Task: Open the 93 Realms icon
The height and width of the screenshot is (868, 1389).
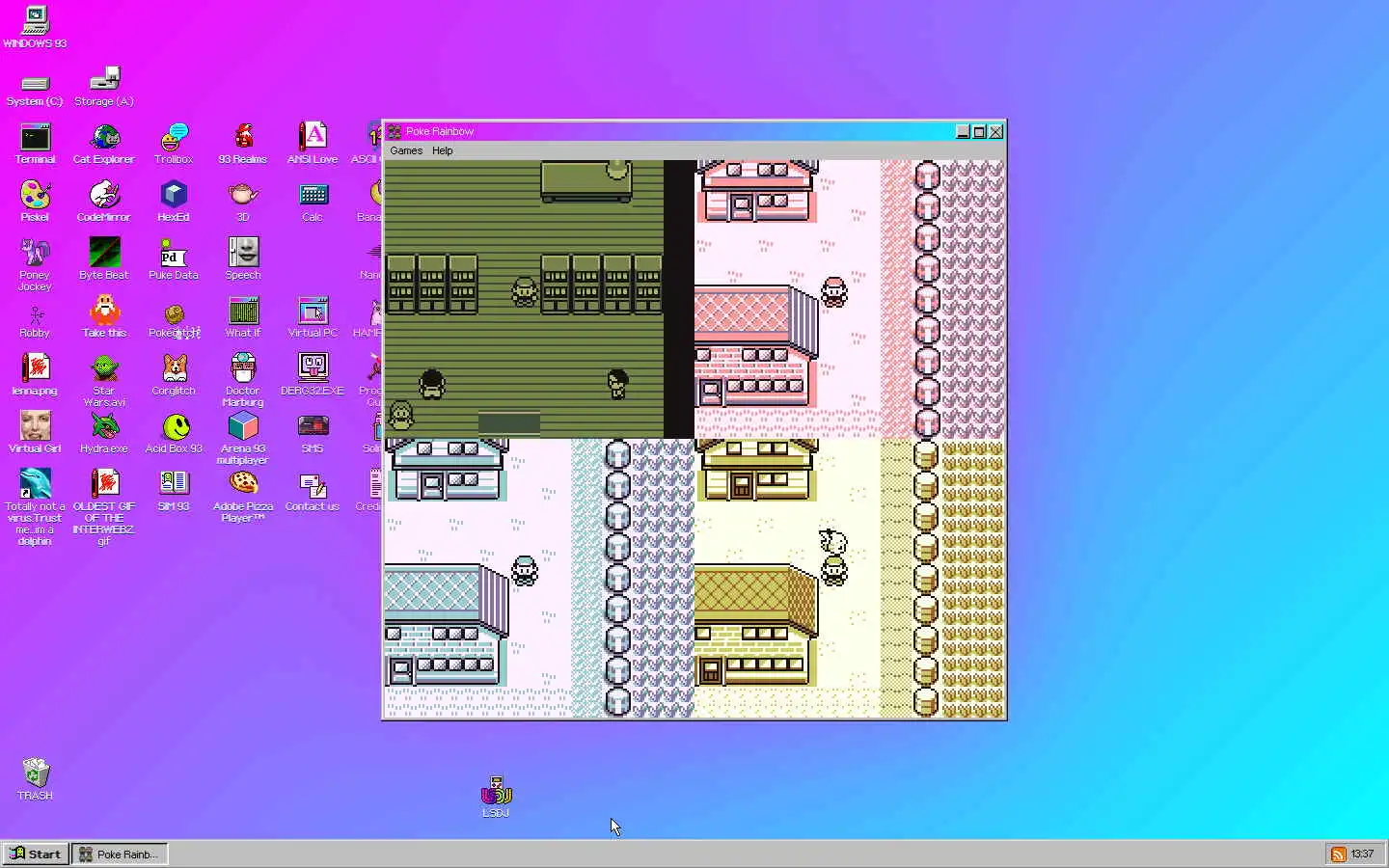Action: (243, 144)
